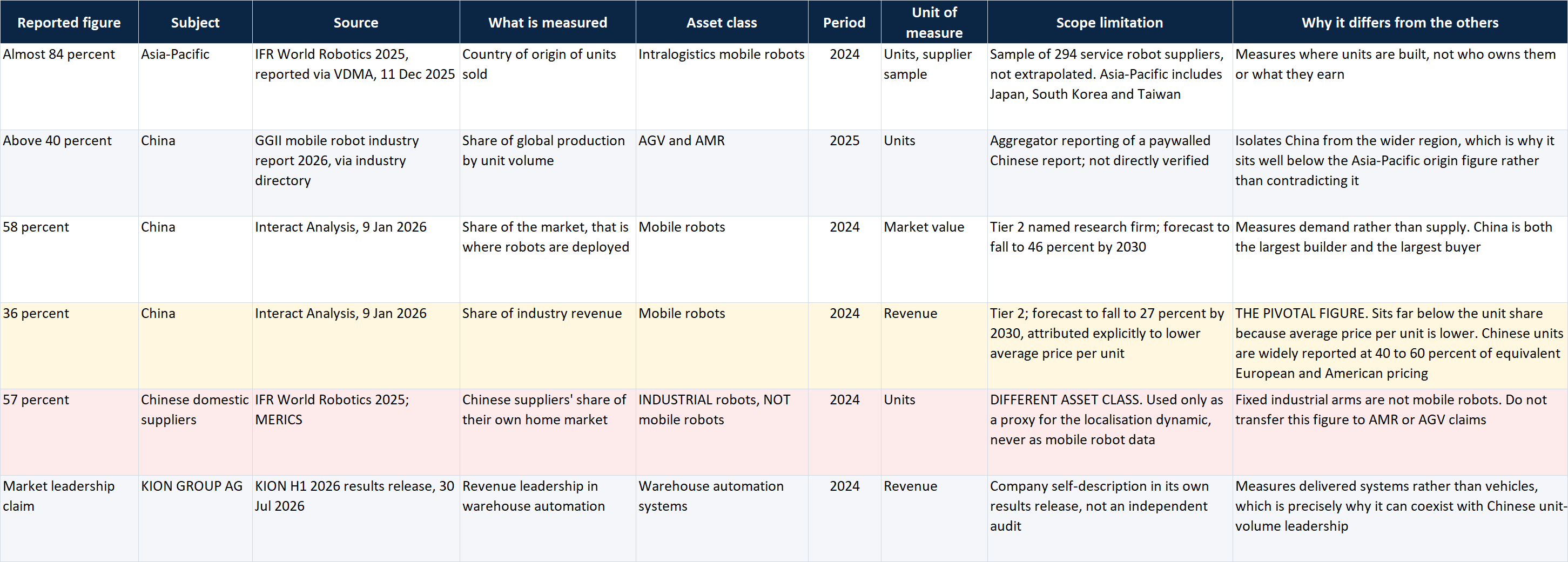
Task: Click 'Share of global production by unit volume'
Action: coord(548,173)
